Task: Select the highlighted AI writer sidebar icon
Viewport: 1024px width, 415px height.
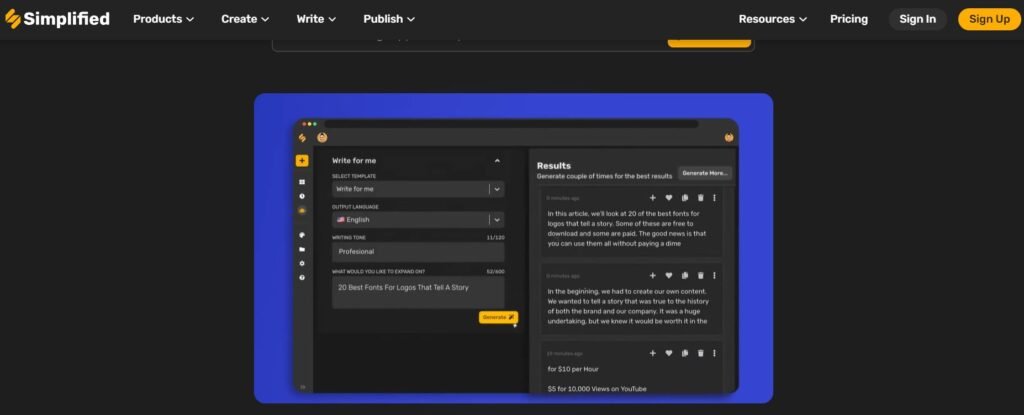Action: 302,211
